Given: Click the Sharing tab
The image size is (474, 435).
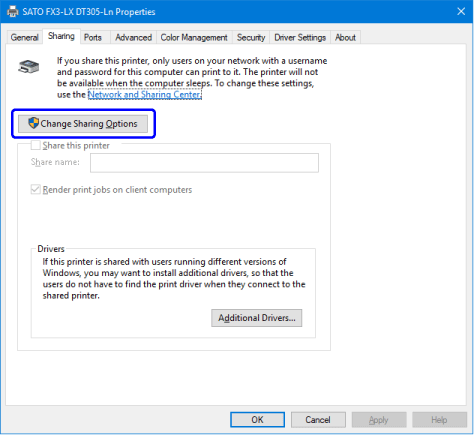Looking at the screenshot, I should (x=61, y=36).
